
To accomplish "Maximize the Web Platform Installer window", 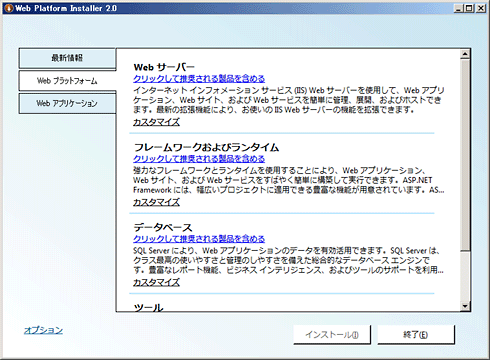I will coord(469,8).
